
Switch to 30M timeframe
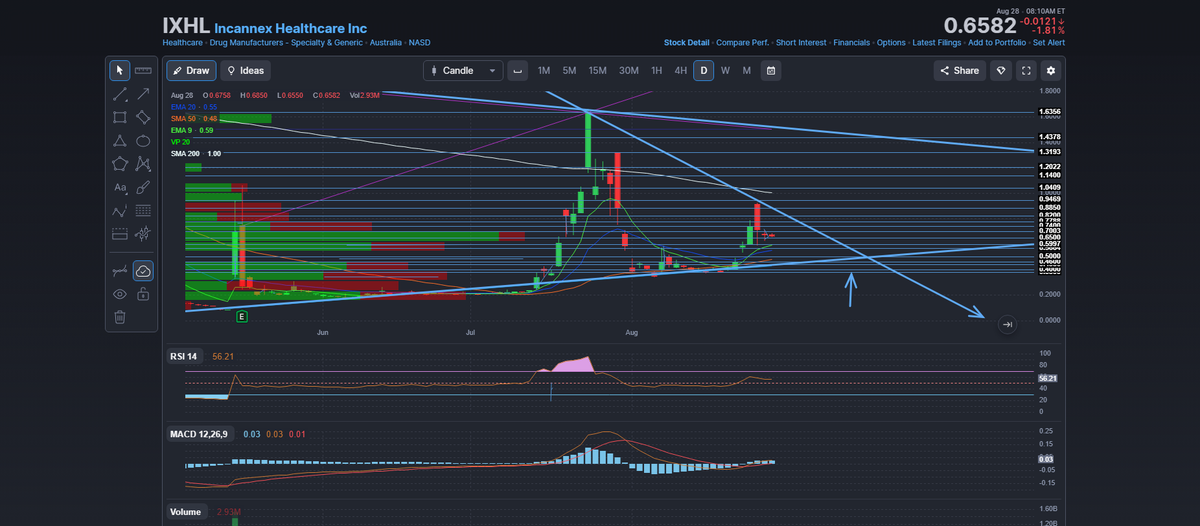click(629, 71)
